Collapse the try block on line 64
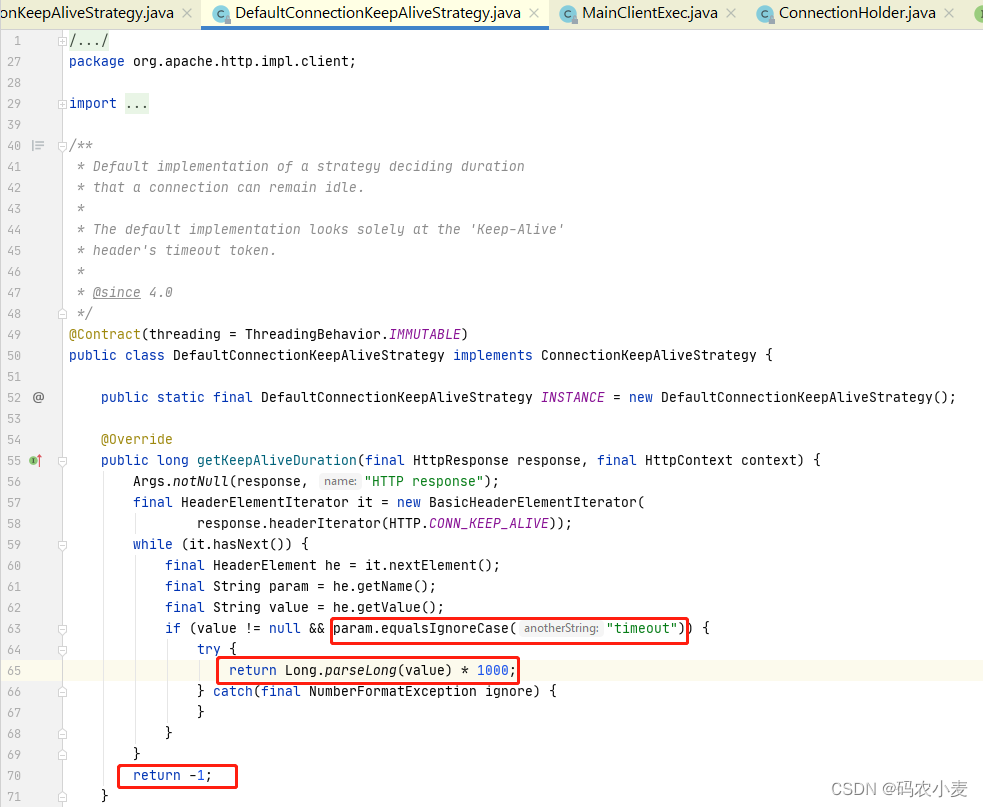The width and height of the screenshot is (983, 807). click(62, 650)
